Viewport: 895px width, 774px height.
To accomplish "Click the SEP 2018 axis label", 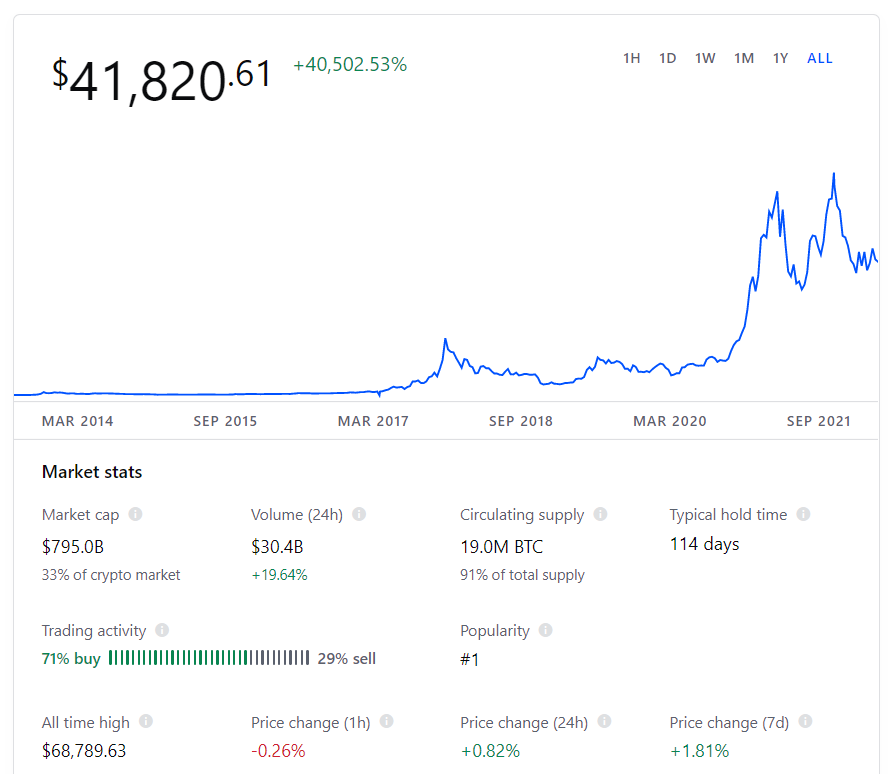I will coord(521,421).
